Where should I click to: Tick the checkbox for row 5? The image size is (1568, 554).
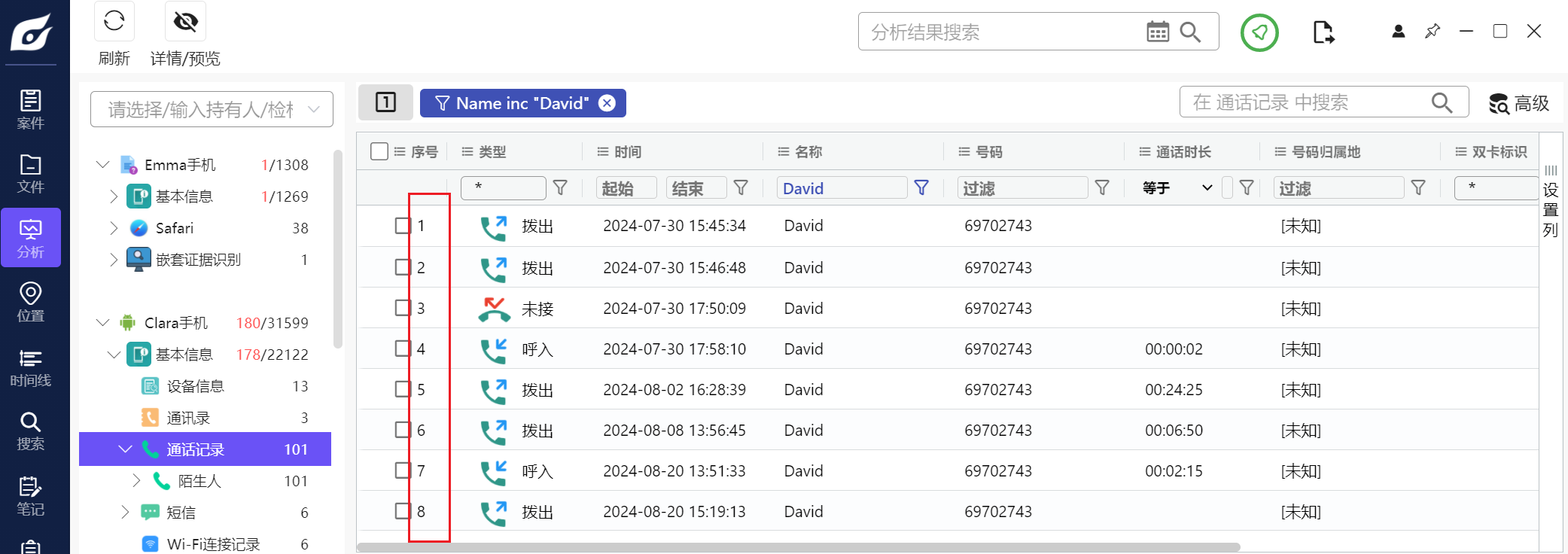[403, 389]
